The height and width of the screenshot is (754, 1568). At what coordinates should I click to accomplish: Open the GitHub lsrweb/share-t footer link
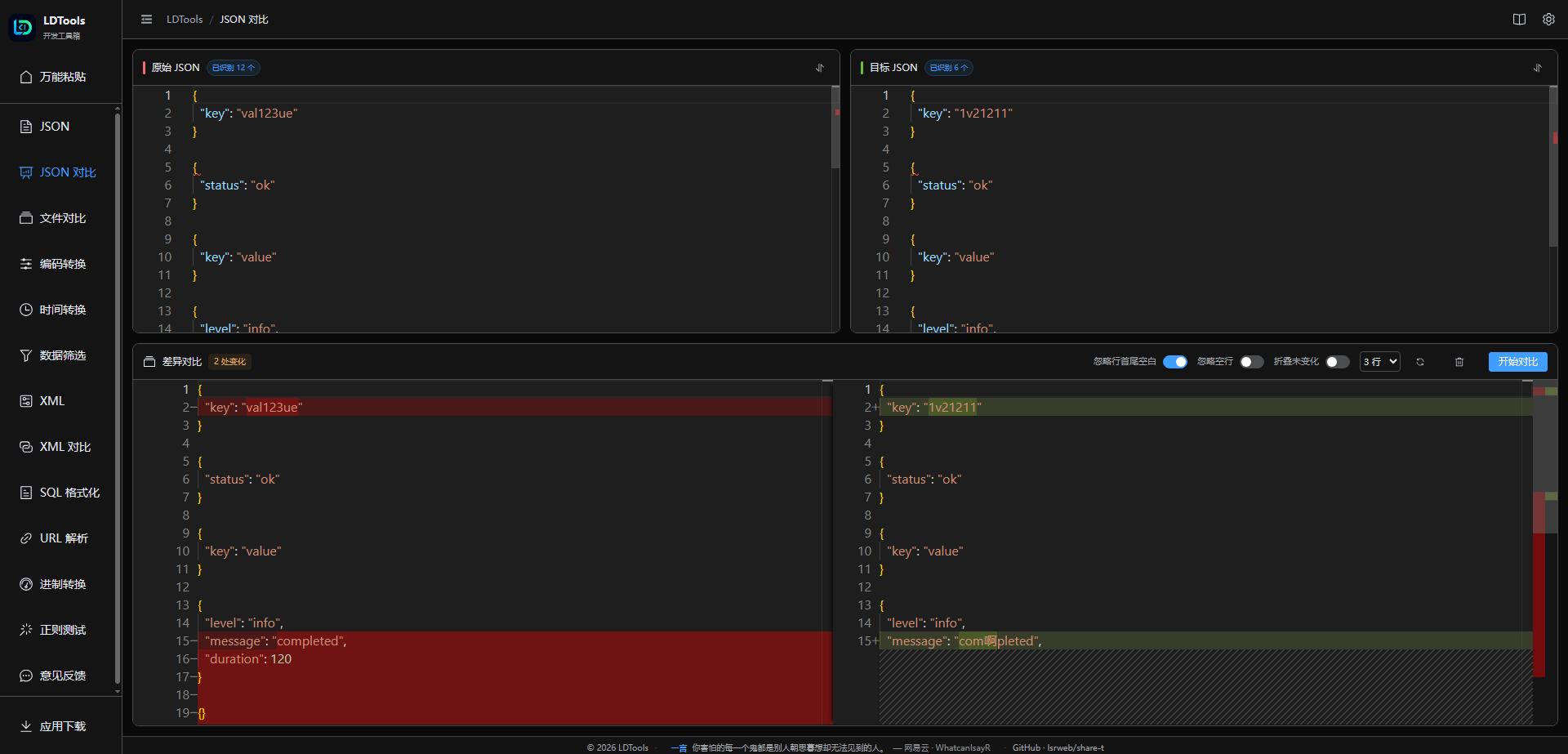(1058, 747)
